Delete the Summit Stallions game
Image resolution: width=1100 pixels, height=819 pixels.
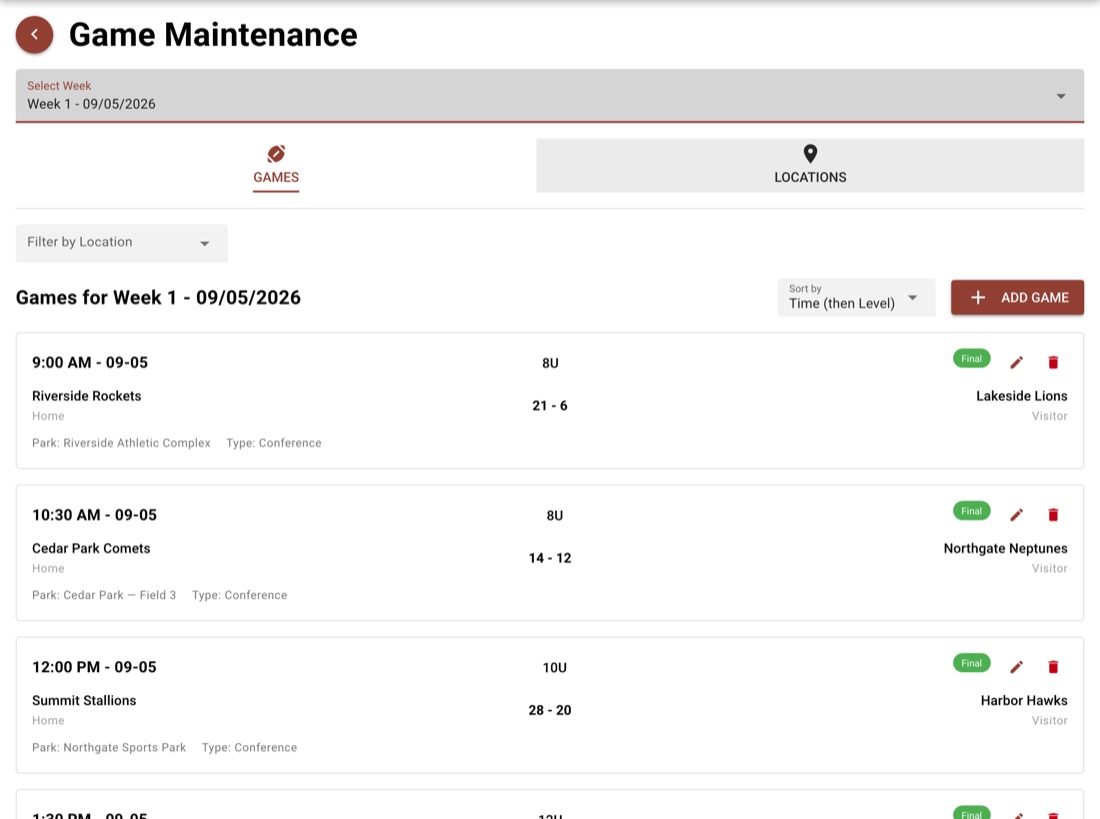[1053, 667]
